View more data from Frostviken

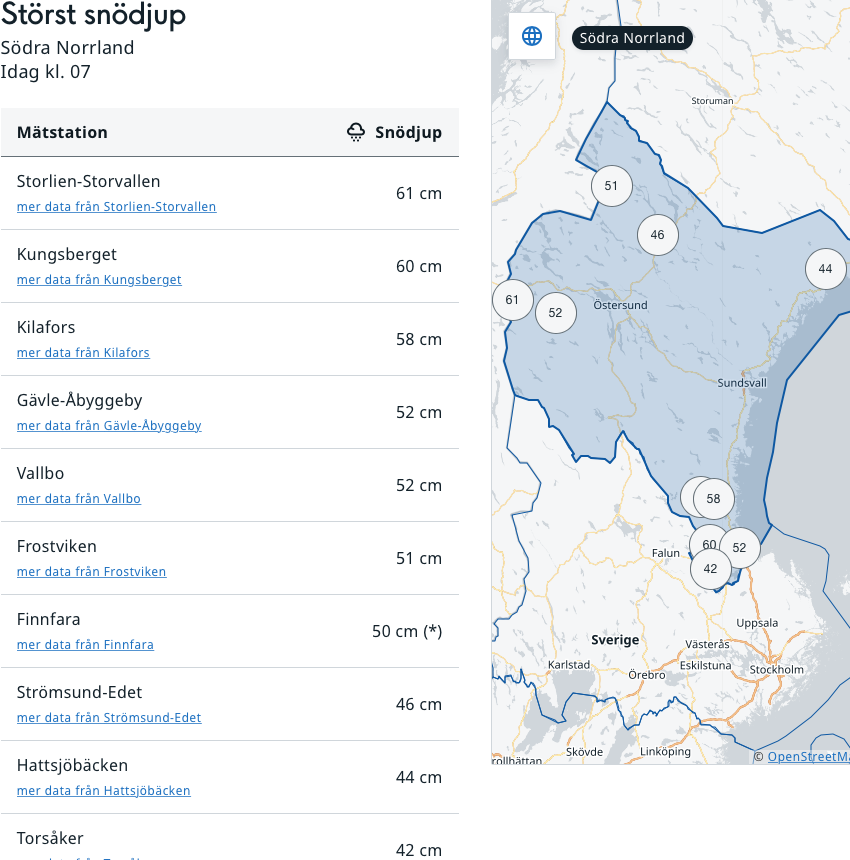pyautogui.click(x=91, y=572)
